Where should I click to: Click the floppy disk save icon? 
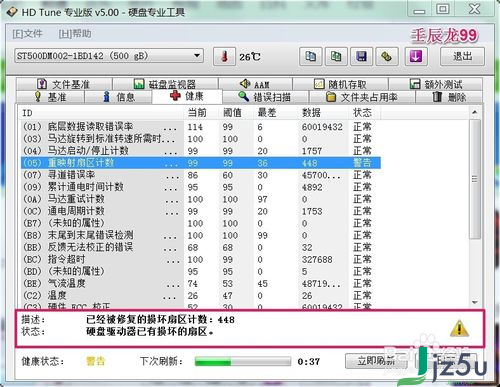click(361, 56)
